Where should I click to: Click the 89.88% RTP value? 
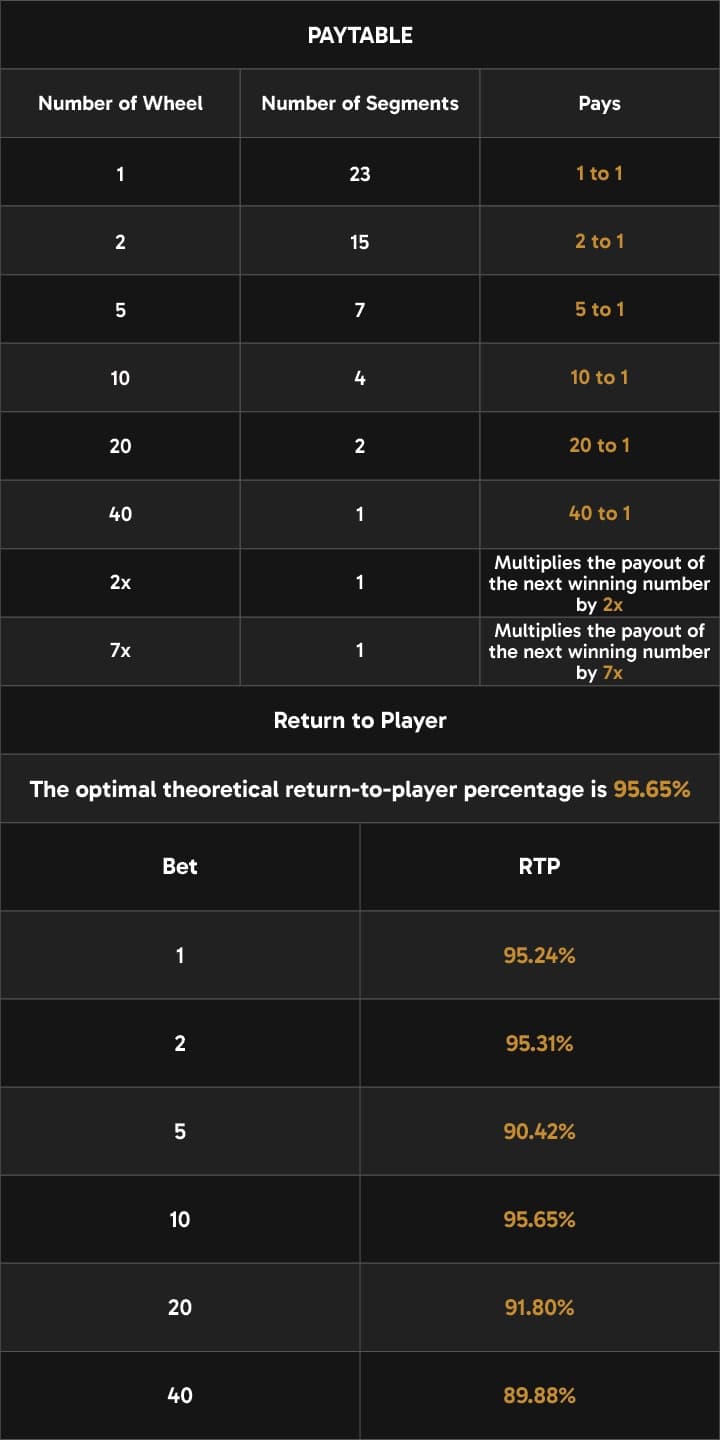pos(540,1395)
